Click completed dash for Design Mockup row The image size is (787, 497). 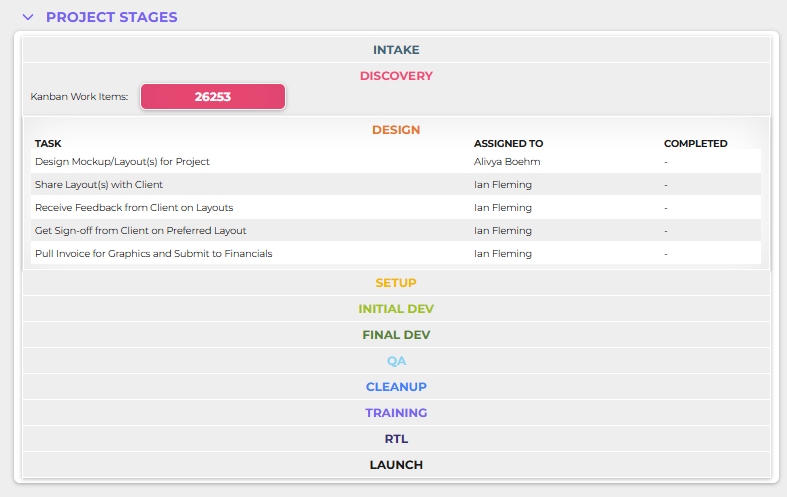(666, 162)
